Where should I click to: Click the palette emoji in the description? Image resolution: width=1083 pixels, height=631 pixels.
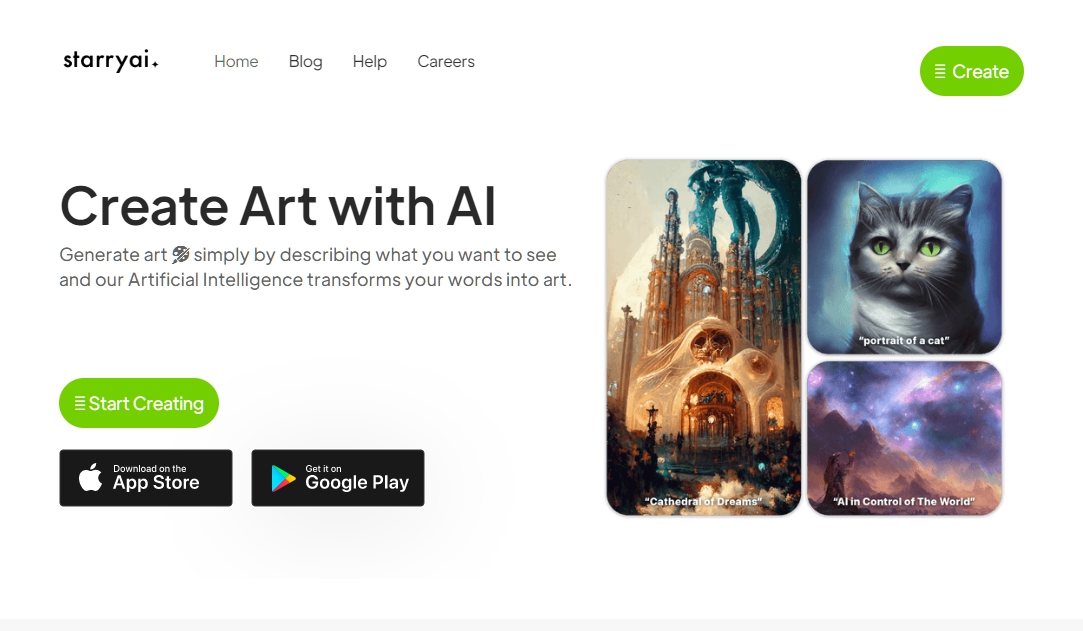[x=180, y=255]
